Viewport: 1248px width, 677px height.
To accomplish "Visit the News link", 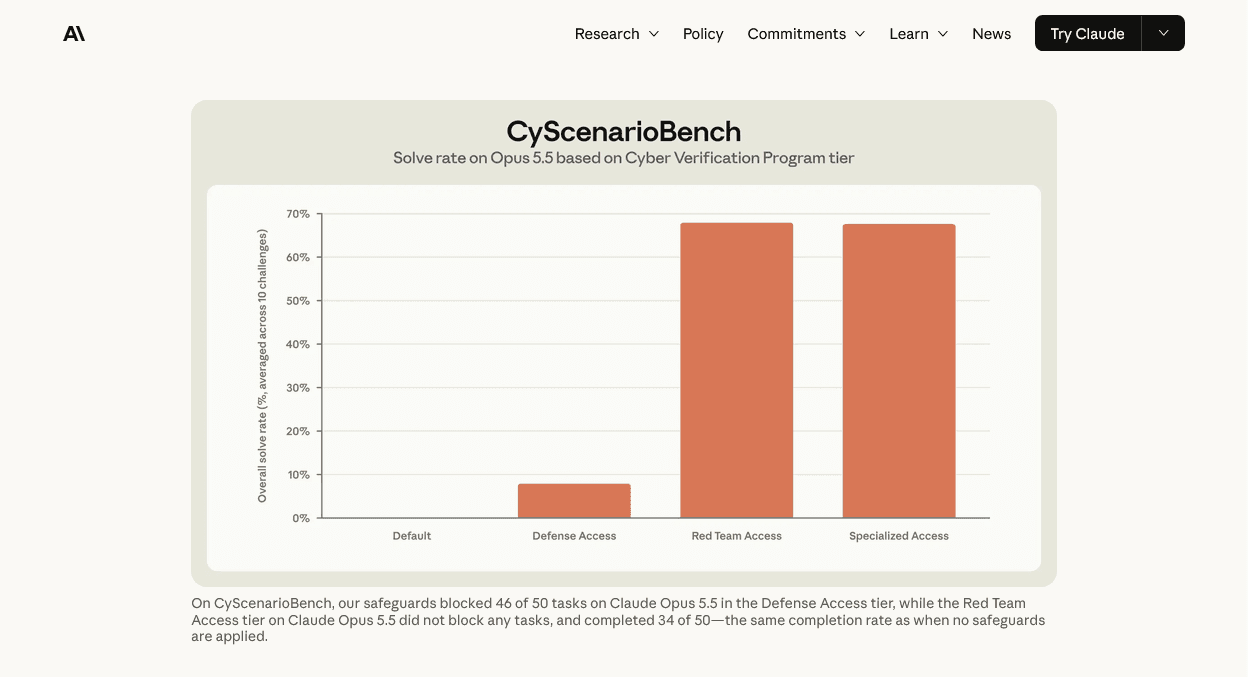I will click(991, 34).
